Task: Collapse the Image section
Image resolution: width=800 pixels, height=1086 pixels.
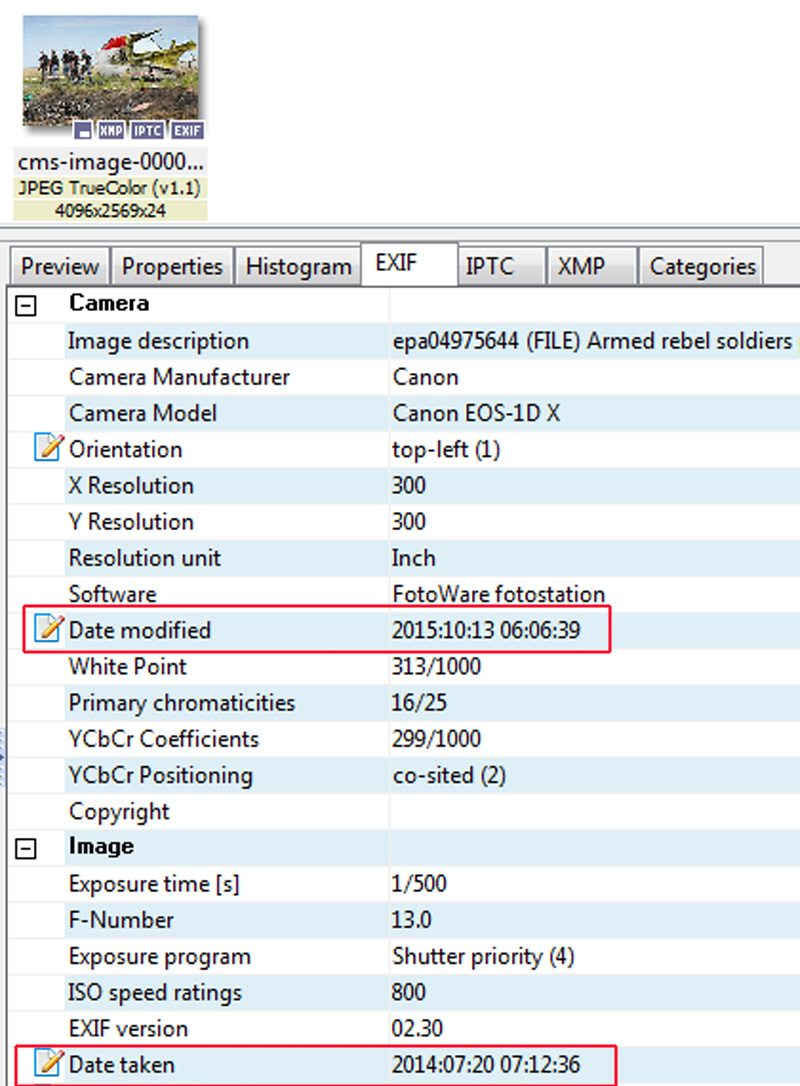Action: point(26,848)
